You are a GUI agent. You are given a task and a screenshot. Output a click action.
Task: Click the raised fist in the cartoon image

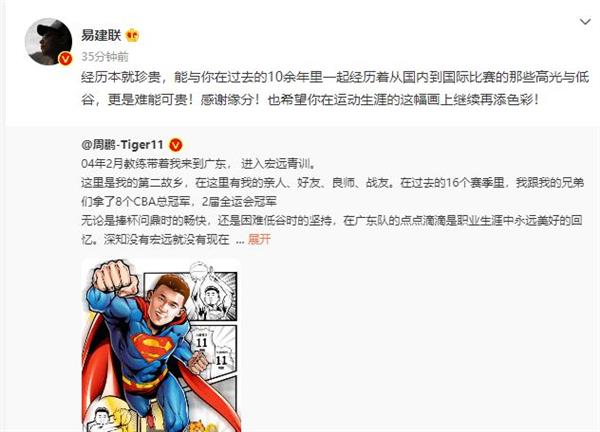click(x=116, y=277)
